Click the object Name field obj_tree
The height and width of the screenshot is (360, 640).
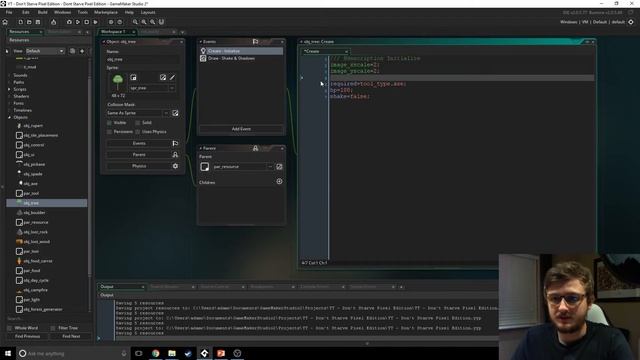pos(142,60)
